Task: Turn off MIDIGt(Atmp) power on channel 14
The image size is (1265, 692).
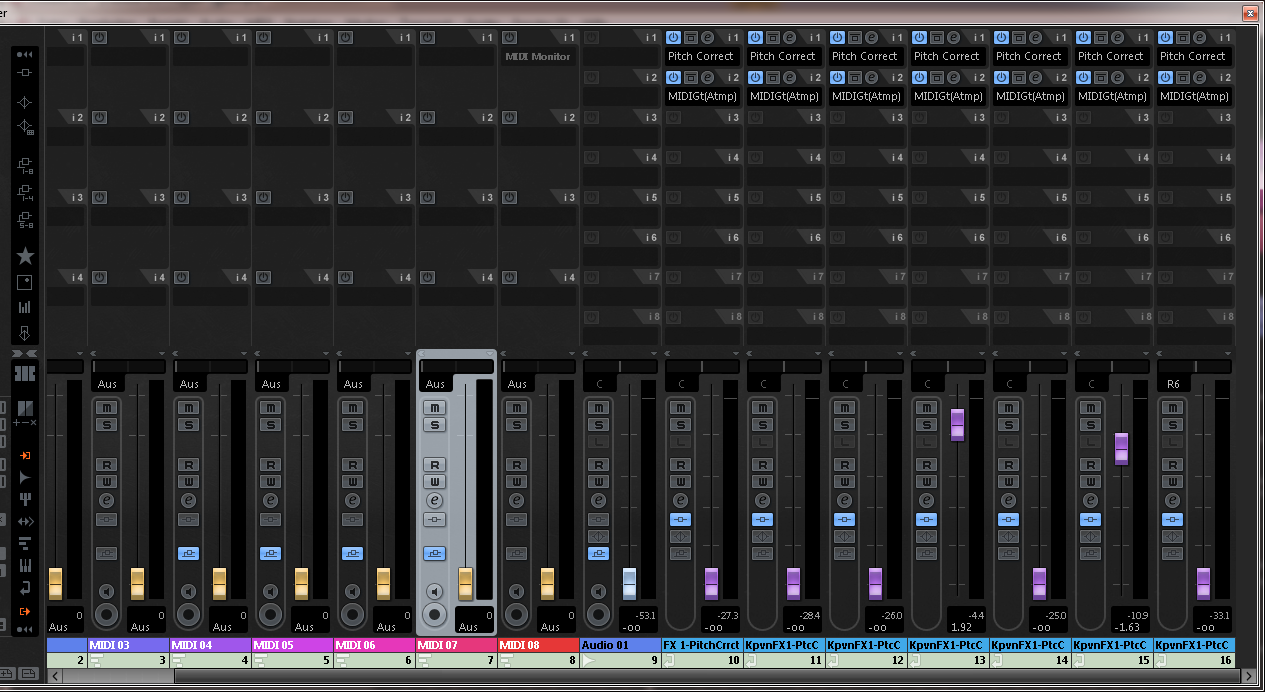Action: (1002, 77)
